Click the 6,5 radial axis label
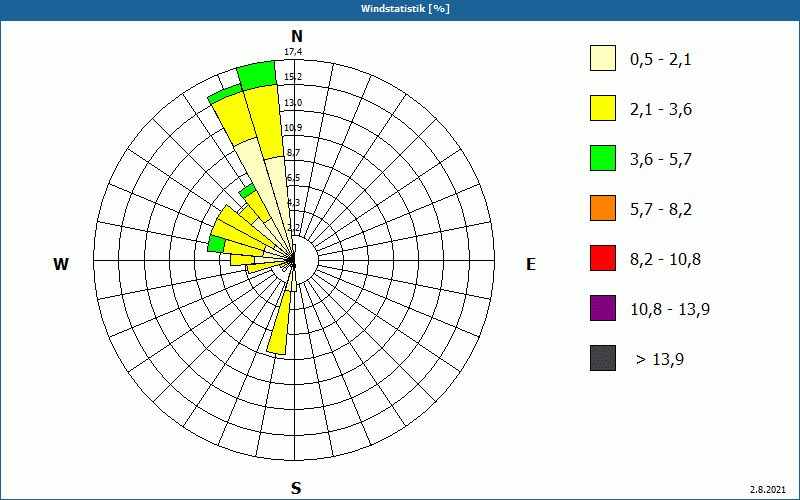This screenshot has width=800, height=500. (293, 178)
